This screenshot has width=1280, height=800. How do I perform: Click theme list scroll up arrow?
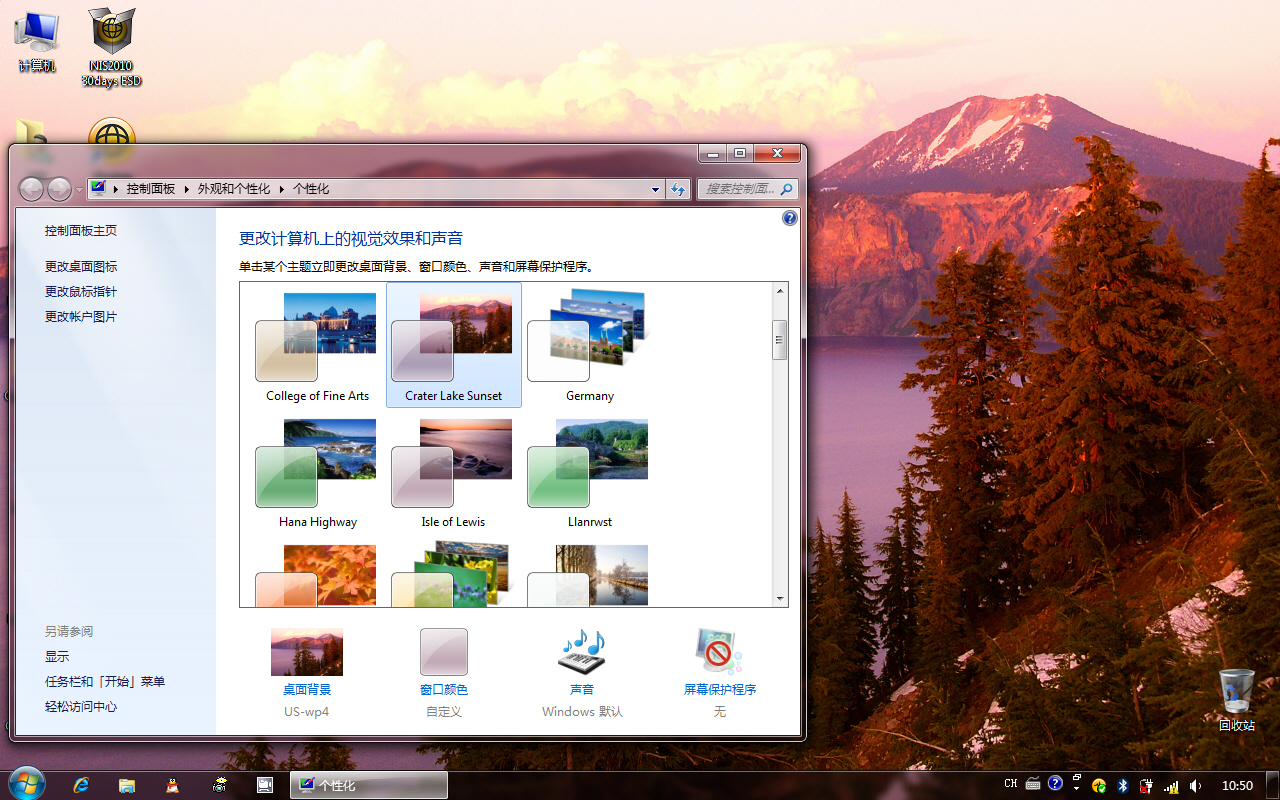(x=780, y=291)
